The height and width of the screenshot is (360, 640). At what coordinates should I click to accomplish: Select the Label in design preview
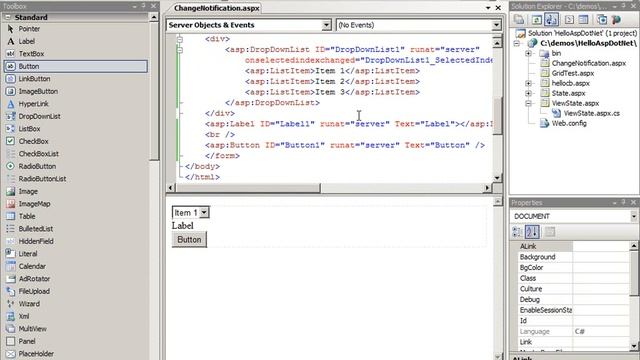[x=182, y=225]
